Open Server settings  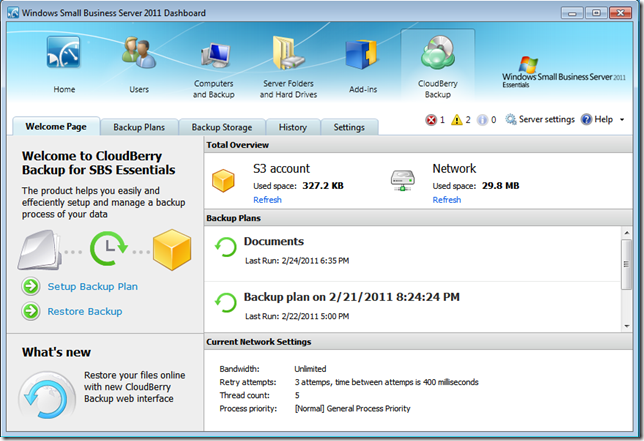[x=539, y=120]
